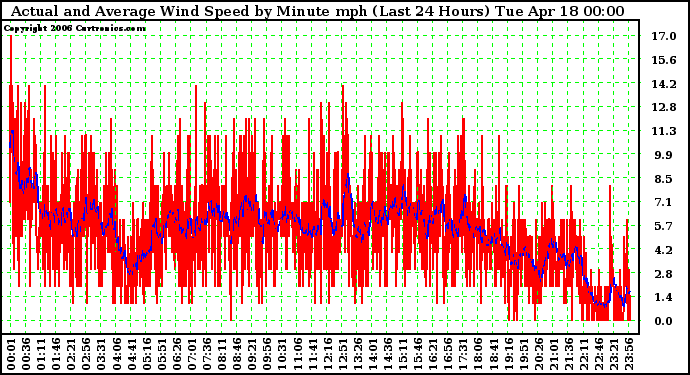Click the 06:26 time label
The height and width of the screenshot is (375, 690).
point(177,354)
